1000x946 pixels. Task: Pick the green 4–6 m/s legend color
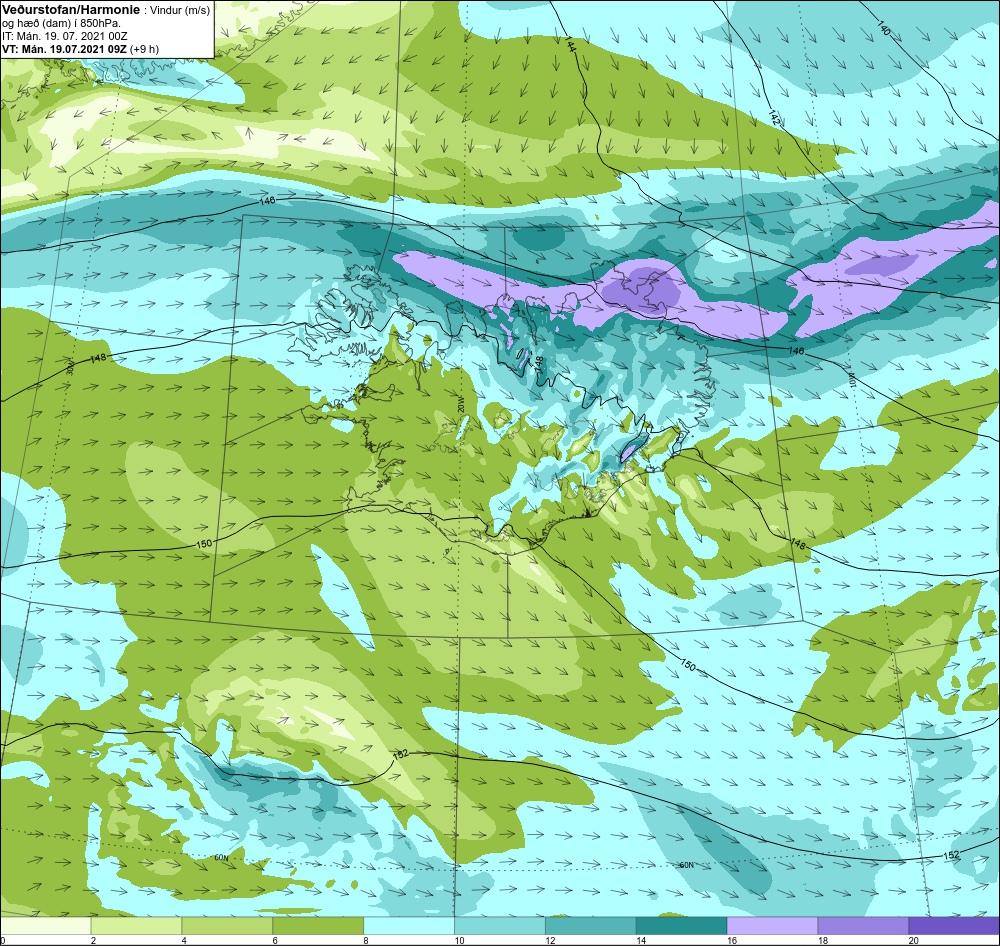(227, 925)
